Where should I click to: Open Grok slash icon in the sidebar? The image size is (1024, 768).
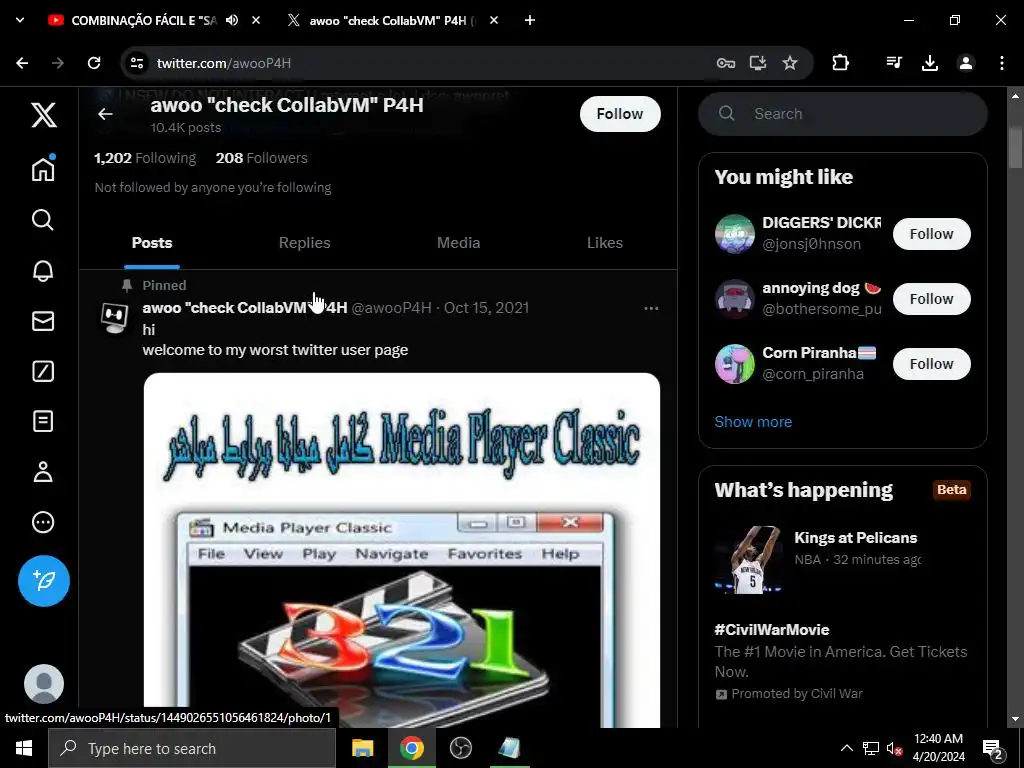tap(43, 371)
